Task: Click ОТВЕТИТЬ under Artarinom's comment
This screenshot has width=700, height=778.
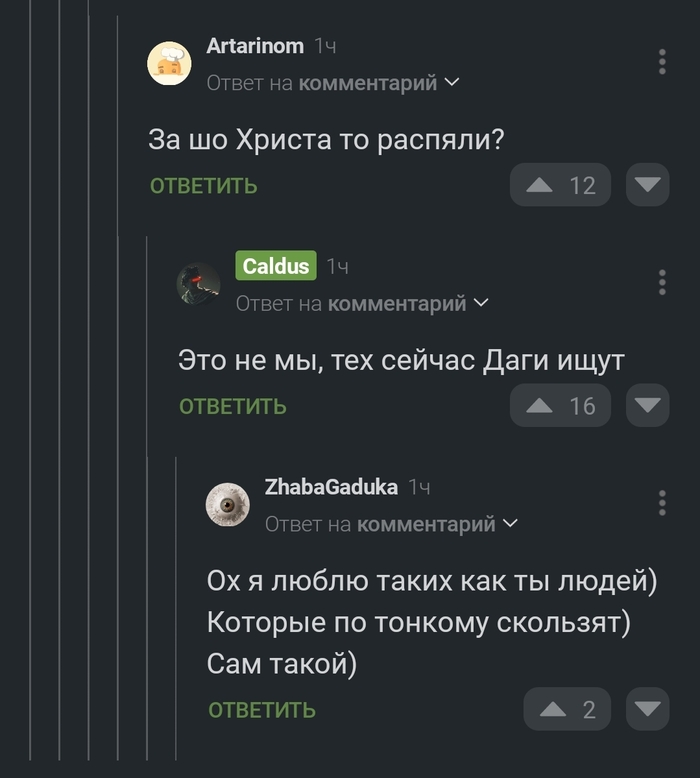Action: click(x=204, y=186)
